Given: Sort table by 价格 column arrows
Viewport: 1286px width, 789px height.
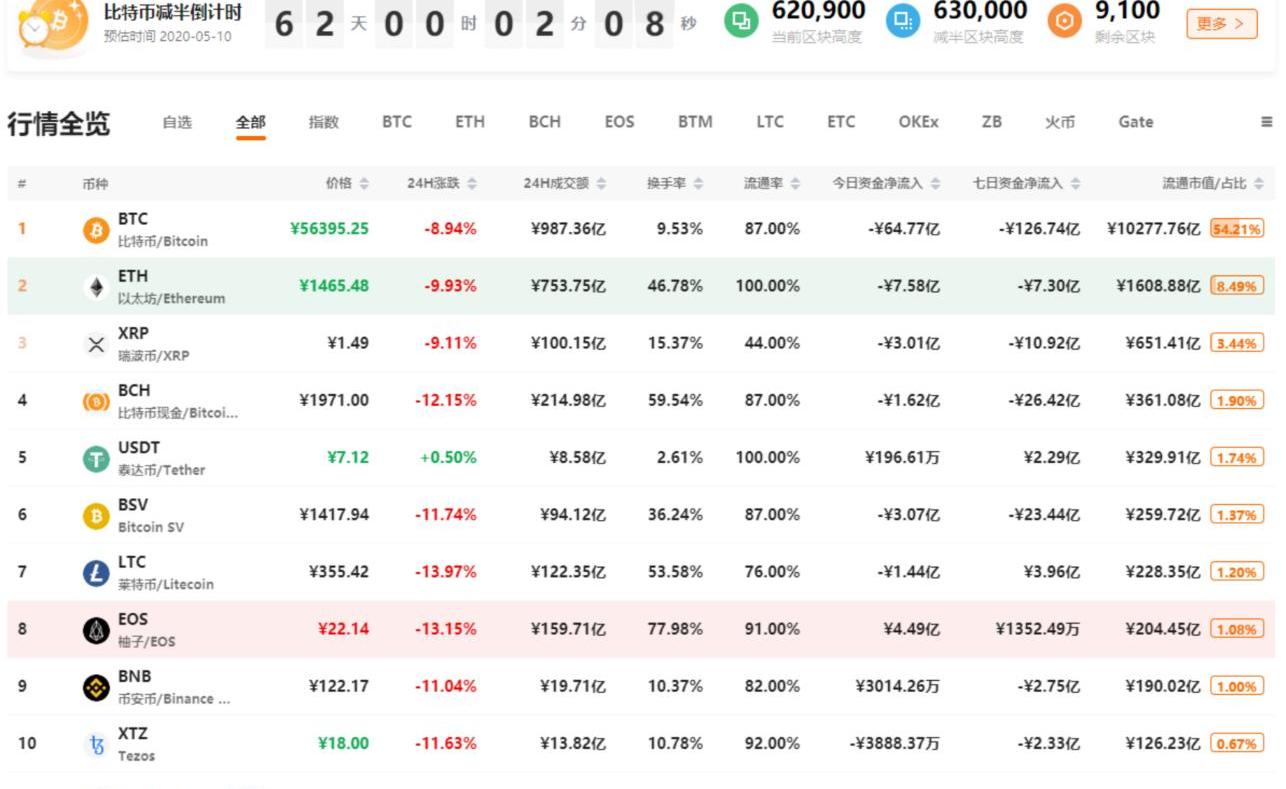Looking at the screenshot, I should click(364, 184).
